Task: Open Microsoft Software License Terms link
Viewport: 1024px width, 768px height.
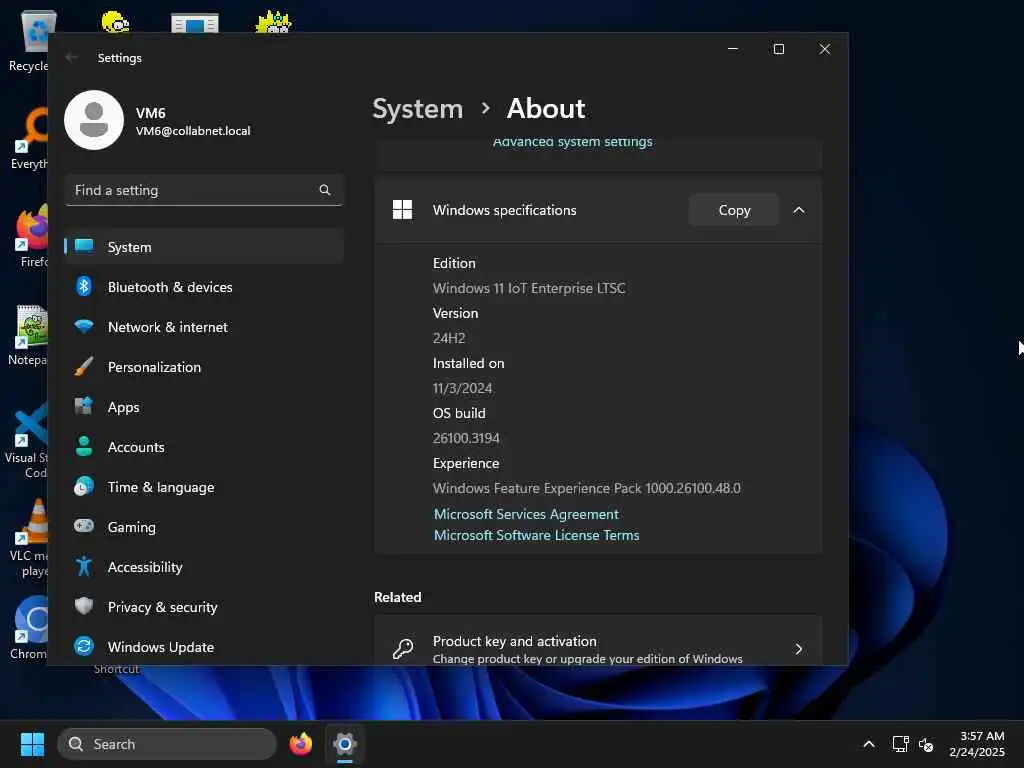Action: (x=537, y=535)
